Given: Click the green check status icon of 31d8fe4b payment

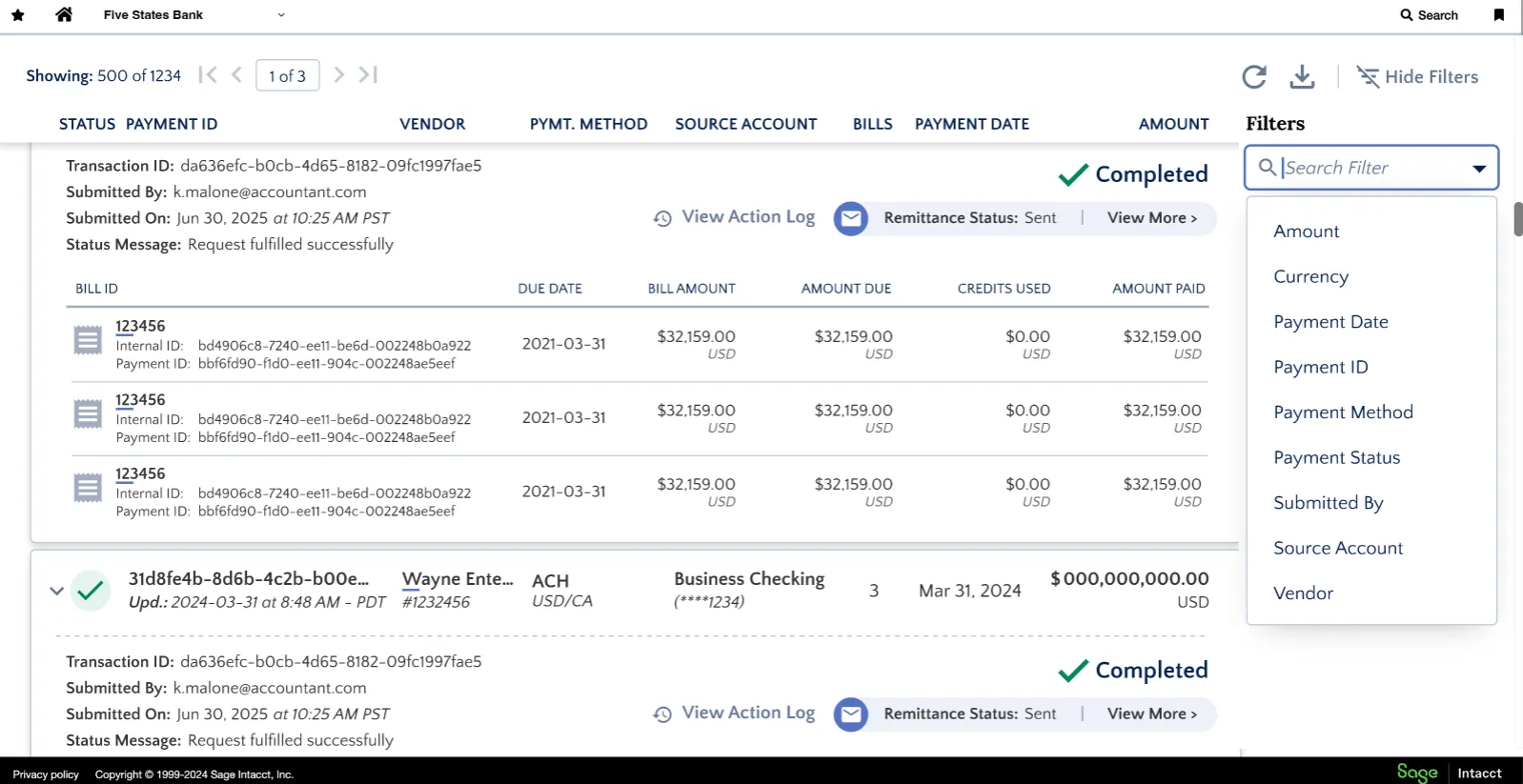Looking at the screenshot, I should (x=91, y=591).
